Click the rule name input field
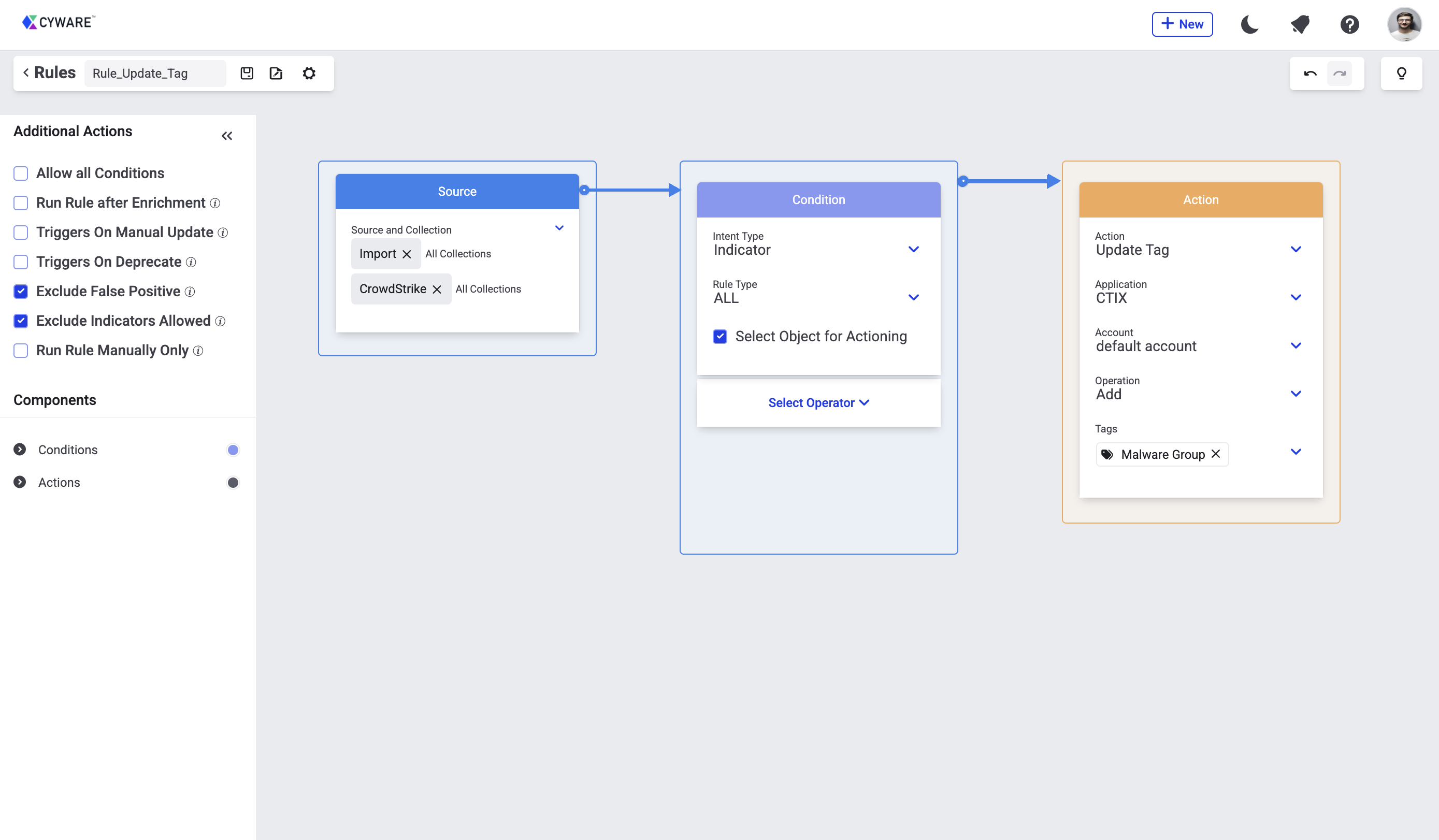1439x840 pixels. pos(154,73)
